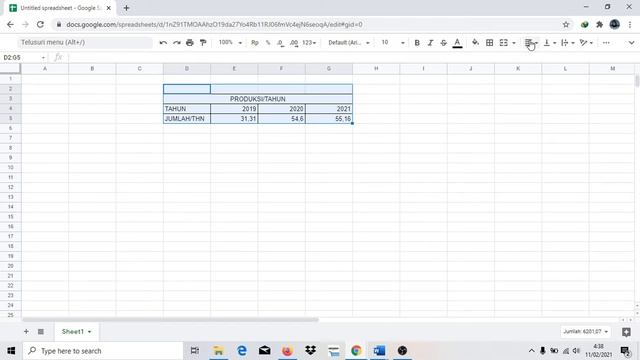This screenshot has height=360, width=640.
Task: Select row 10 header
Action: pyautogui.click(x=10, y=167)
